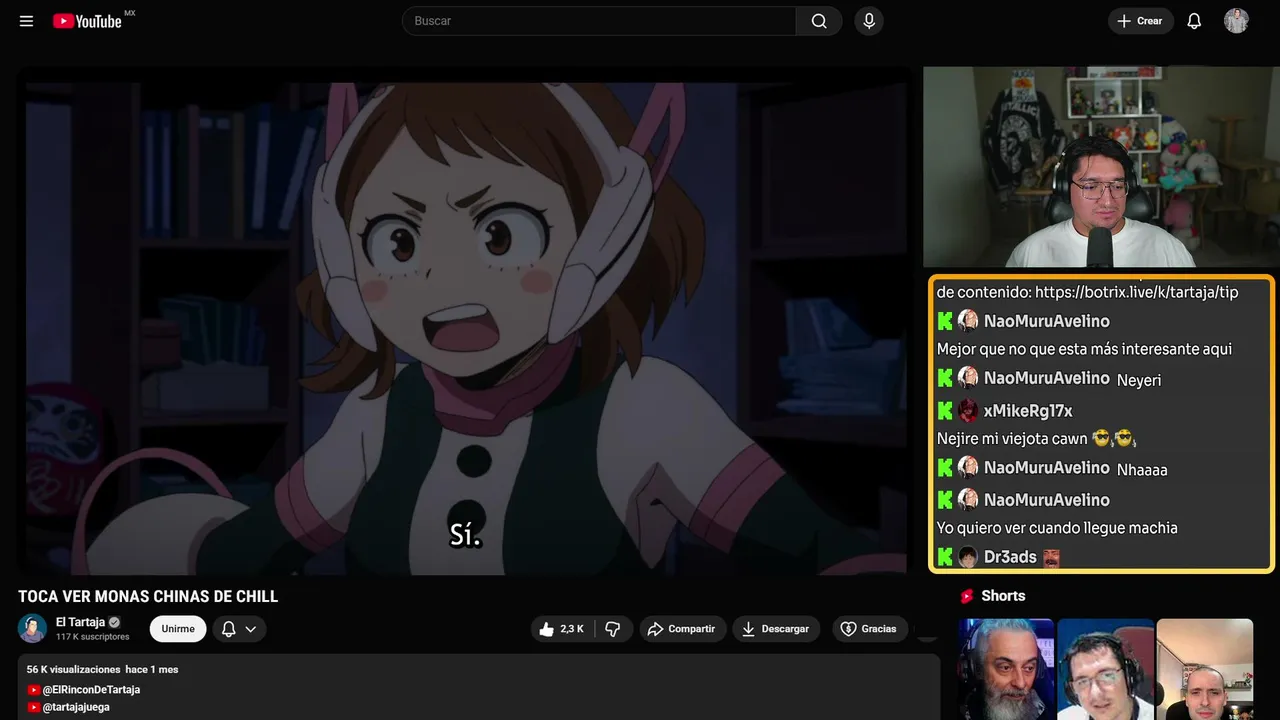Click the Dr3ads username in chat
1280x720 pixels.
coord(1010,557)
